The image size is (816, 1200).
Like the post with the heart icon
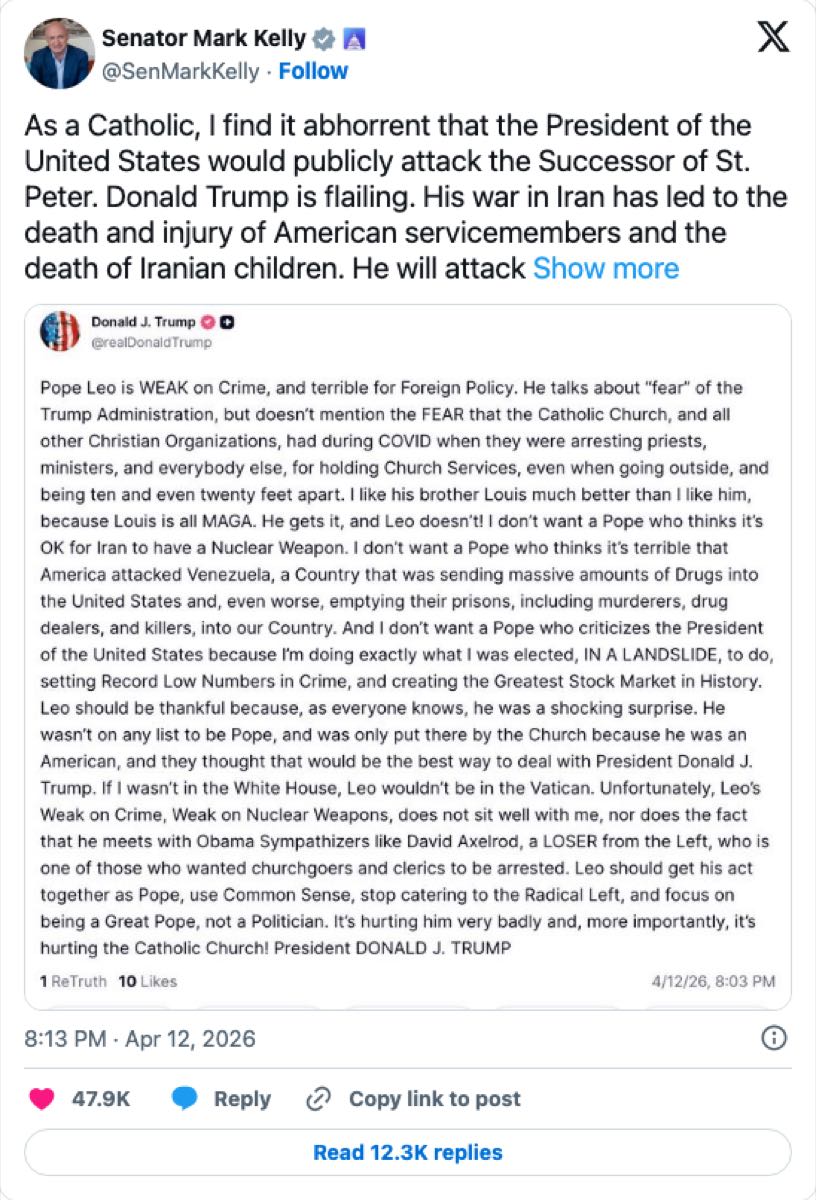41,1098
